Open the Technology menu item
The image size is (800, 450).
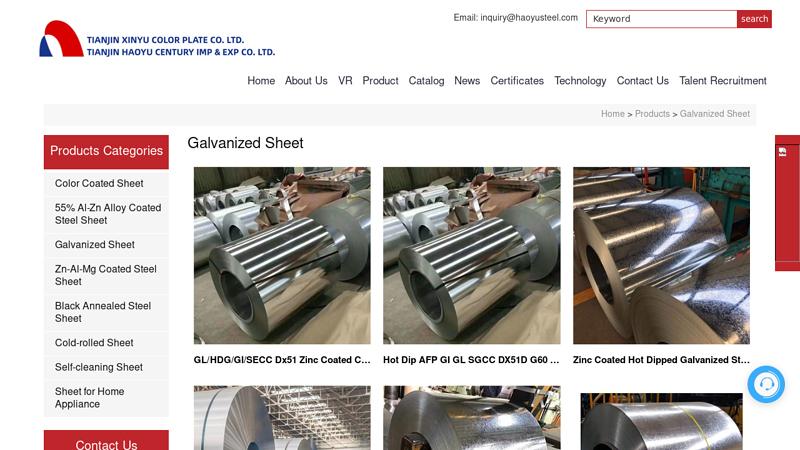580,81
